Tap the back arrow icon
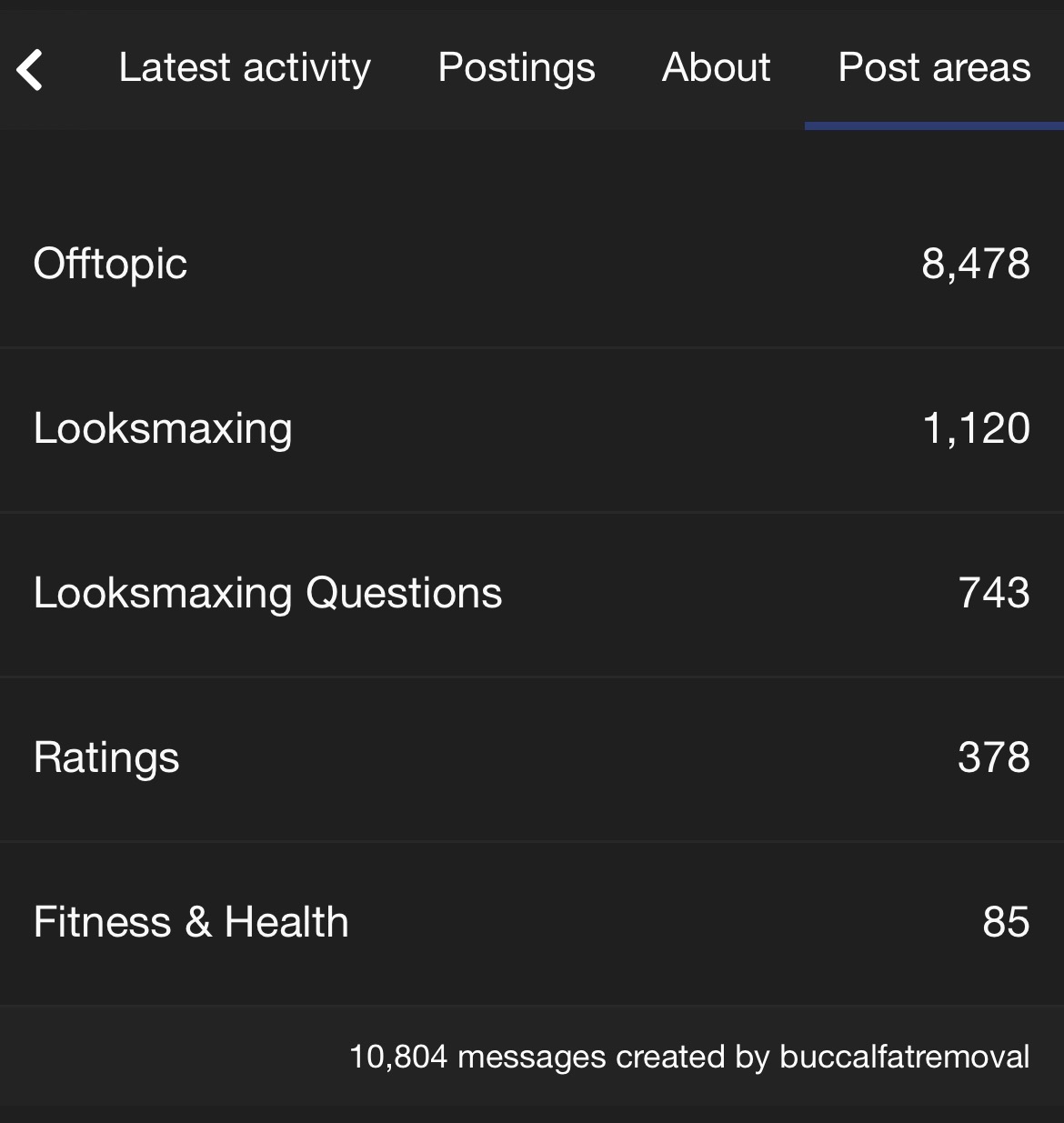Screen dimensions: 1064x1123 [x=30, y=69]
